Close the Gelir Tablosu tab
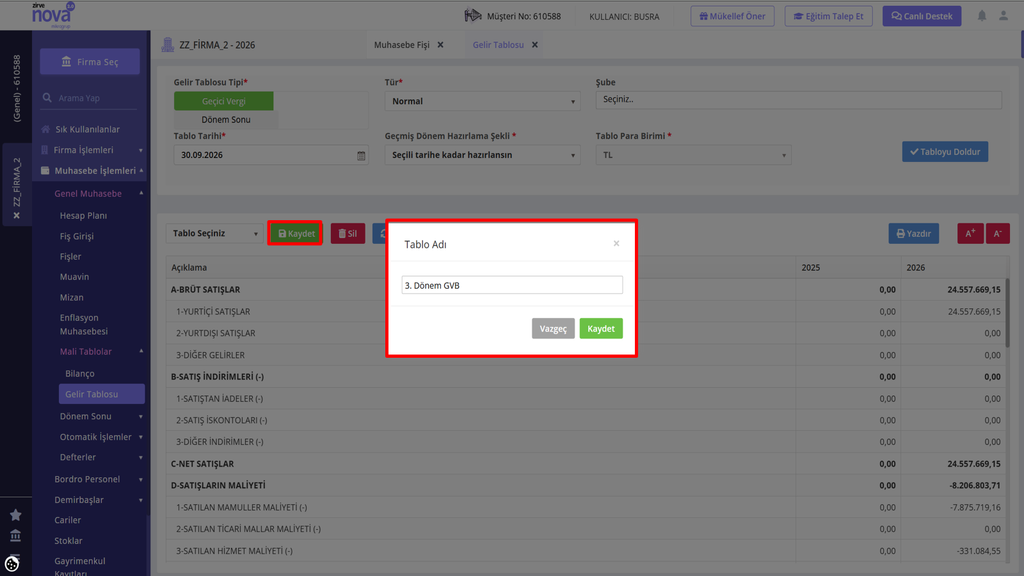Image resolution: width=1024 pixels, height=576 pixels. [535, 45]
